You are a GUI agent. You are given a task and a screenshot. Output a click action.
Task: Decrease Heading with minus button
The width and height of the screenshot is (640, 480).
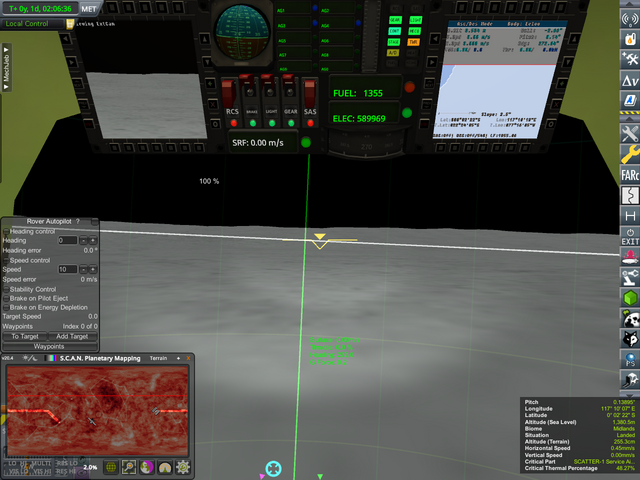pos(83,240)
